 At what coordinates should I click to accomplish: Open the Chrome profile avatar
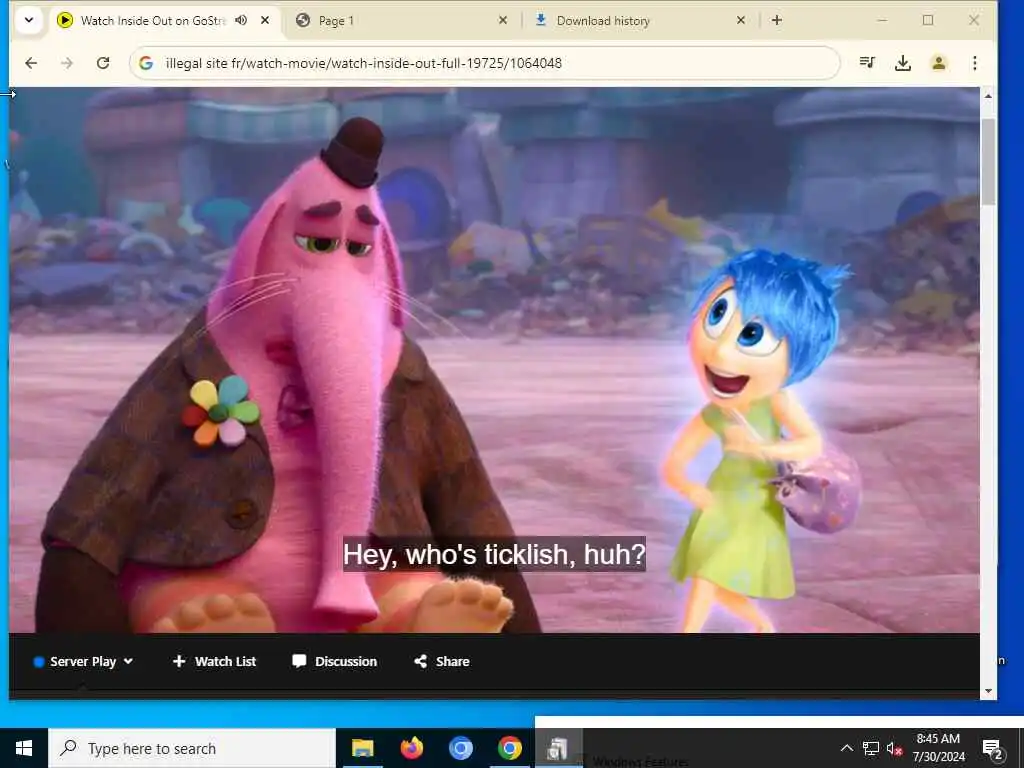tap(938, 63)
